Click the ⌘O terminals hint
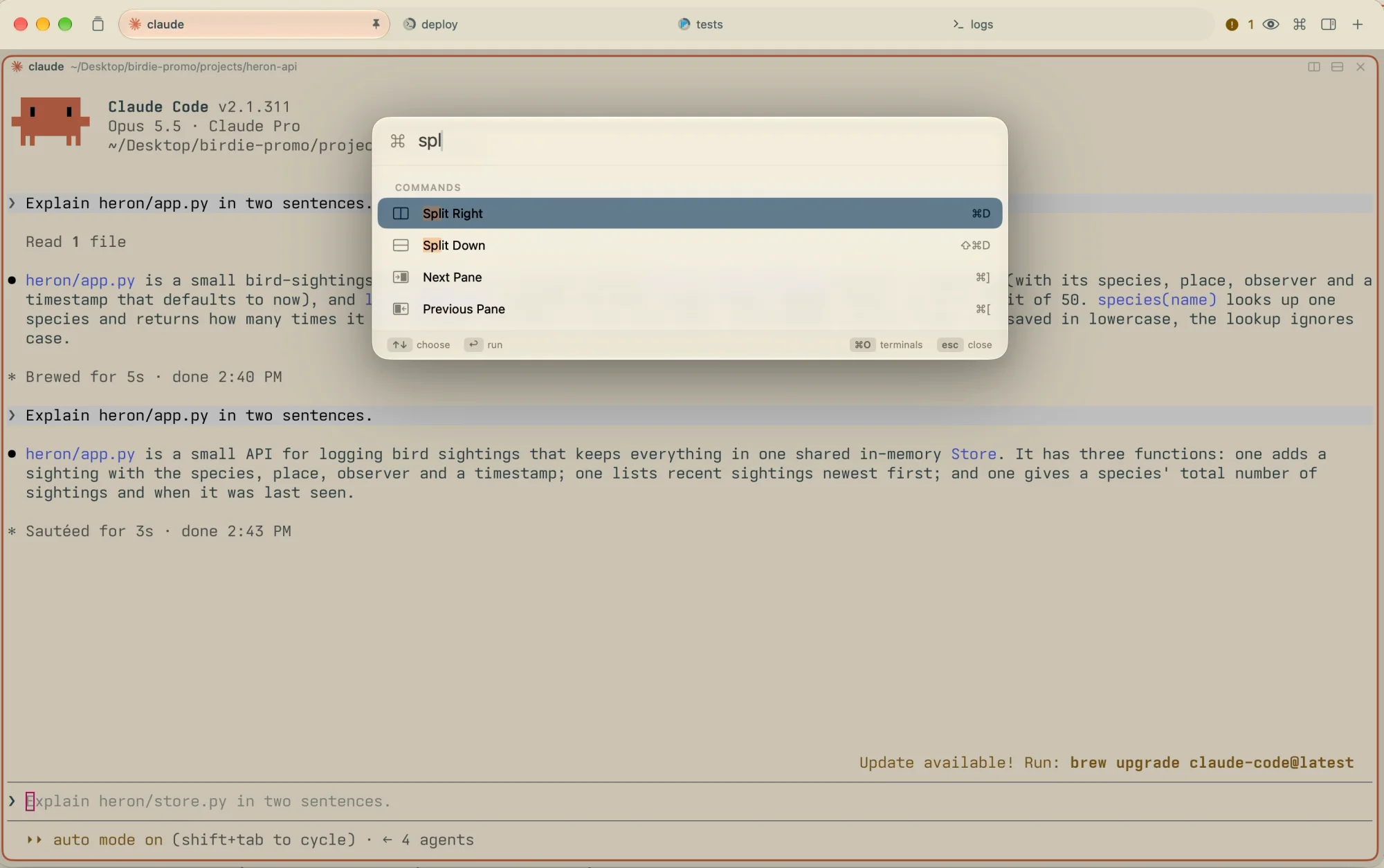Screen dimensions: 1384x868 click(x=886, y=344)
